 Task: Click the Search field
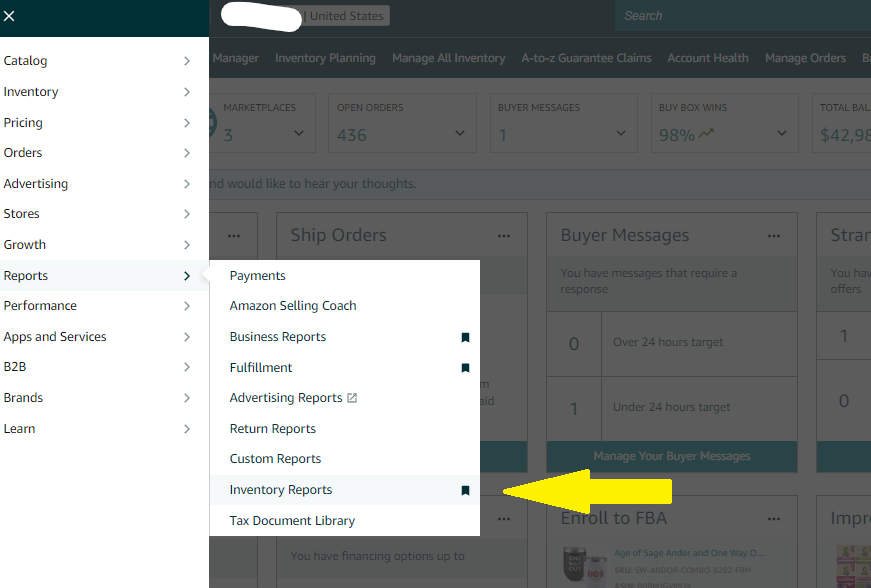(x=743, y=16)
